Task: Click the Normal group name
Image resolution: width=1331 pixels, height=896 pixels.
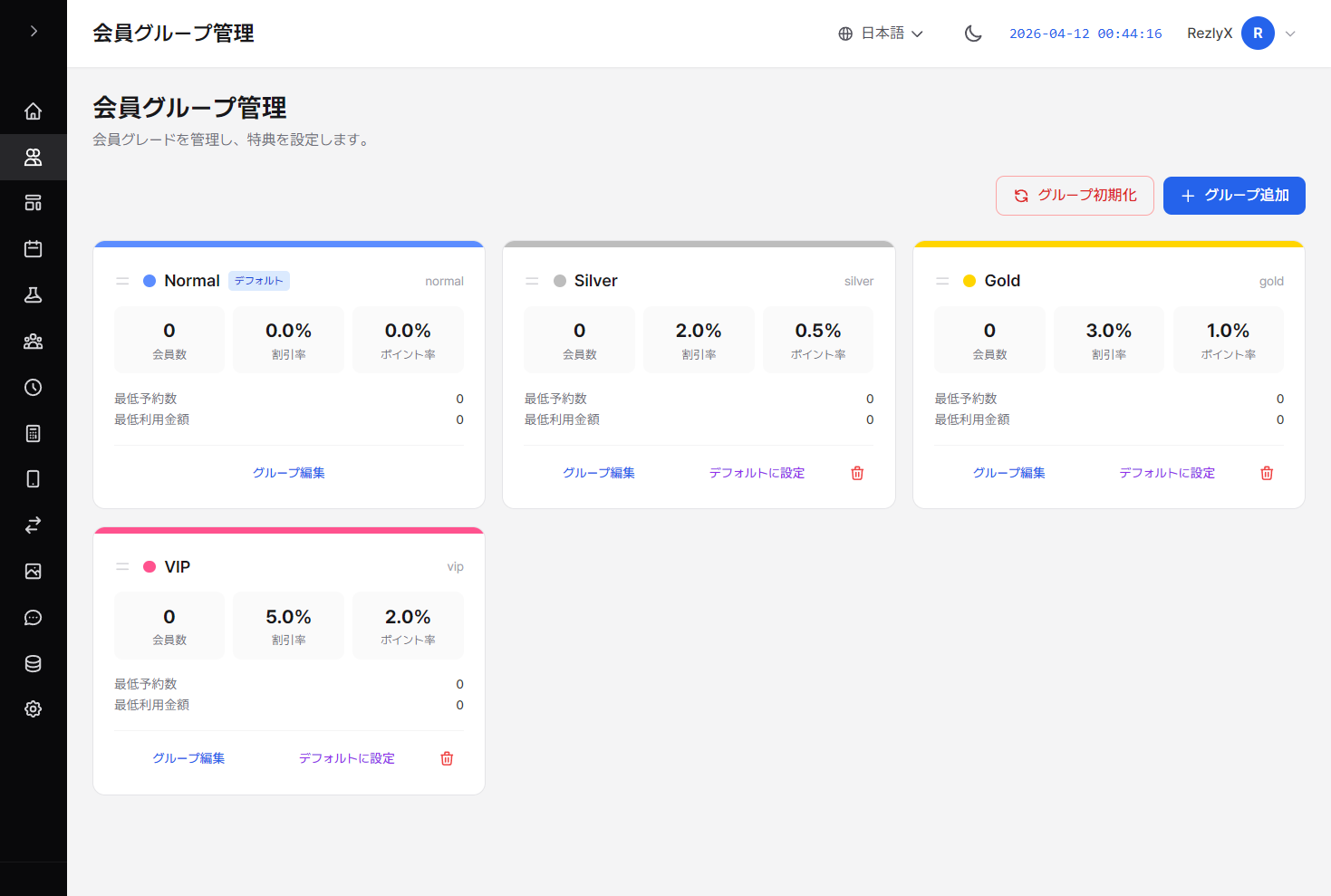Action: pyautogui.click(x=192, y=281)
